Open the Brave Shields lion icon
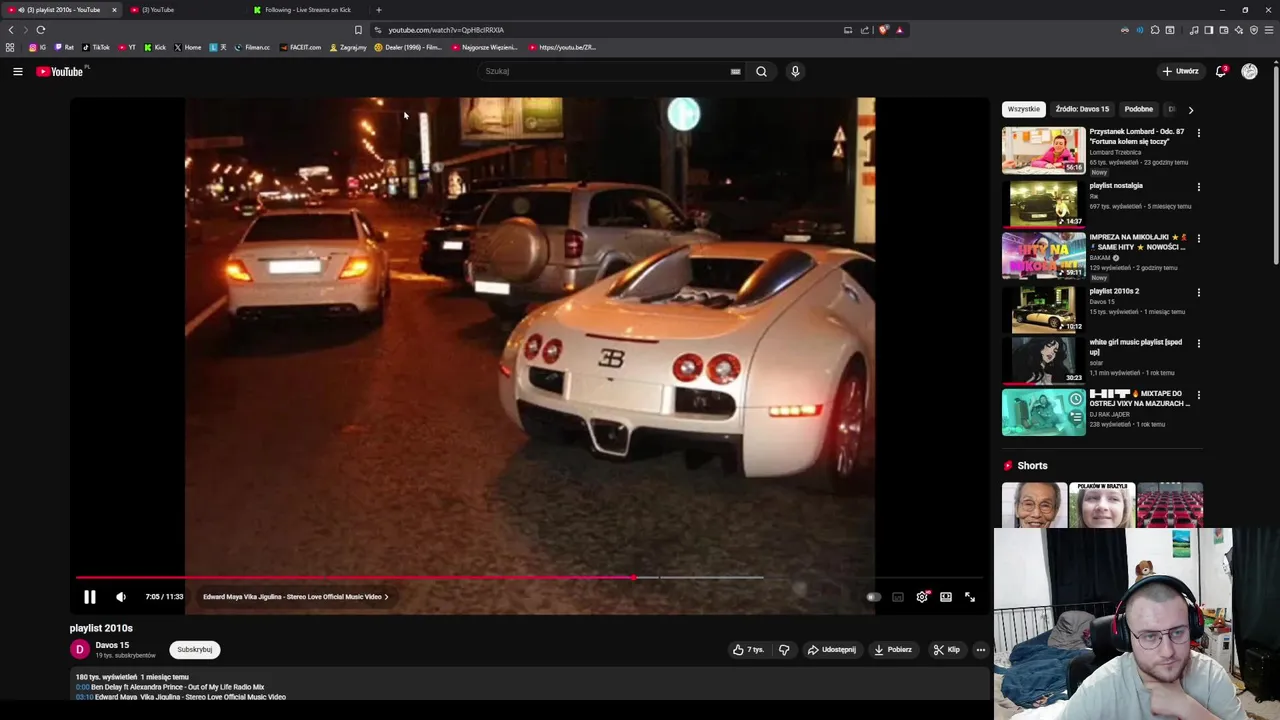The image size is (1280, 720). [x=883, y=30]
